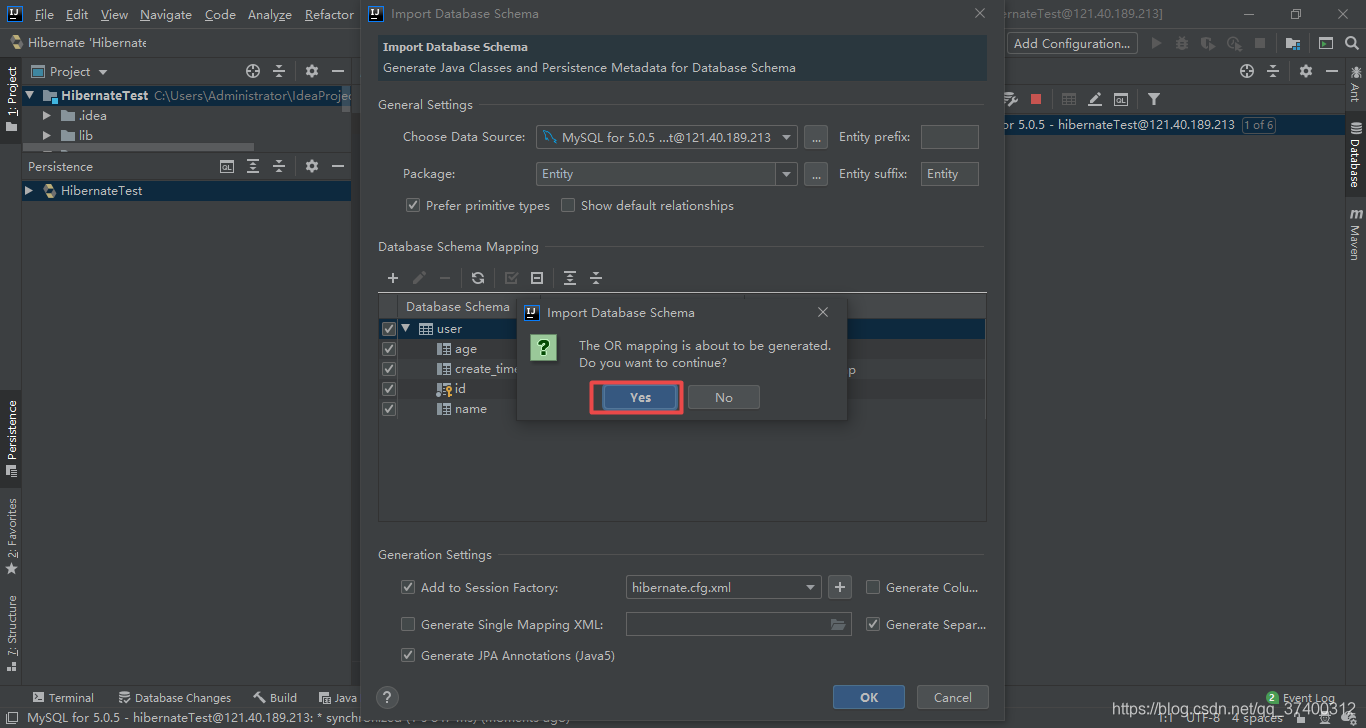Open Maven side tool window tab
The width and height of the screenshot is (1366, 728).
(x=1355, y=234)
